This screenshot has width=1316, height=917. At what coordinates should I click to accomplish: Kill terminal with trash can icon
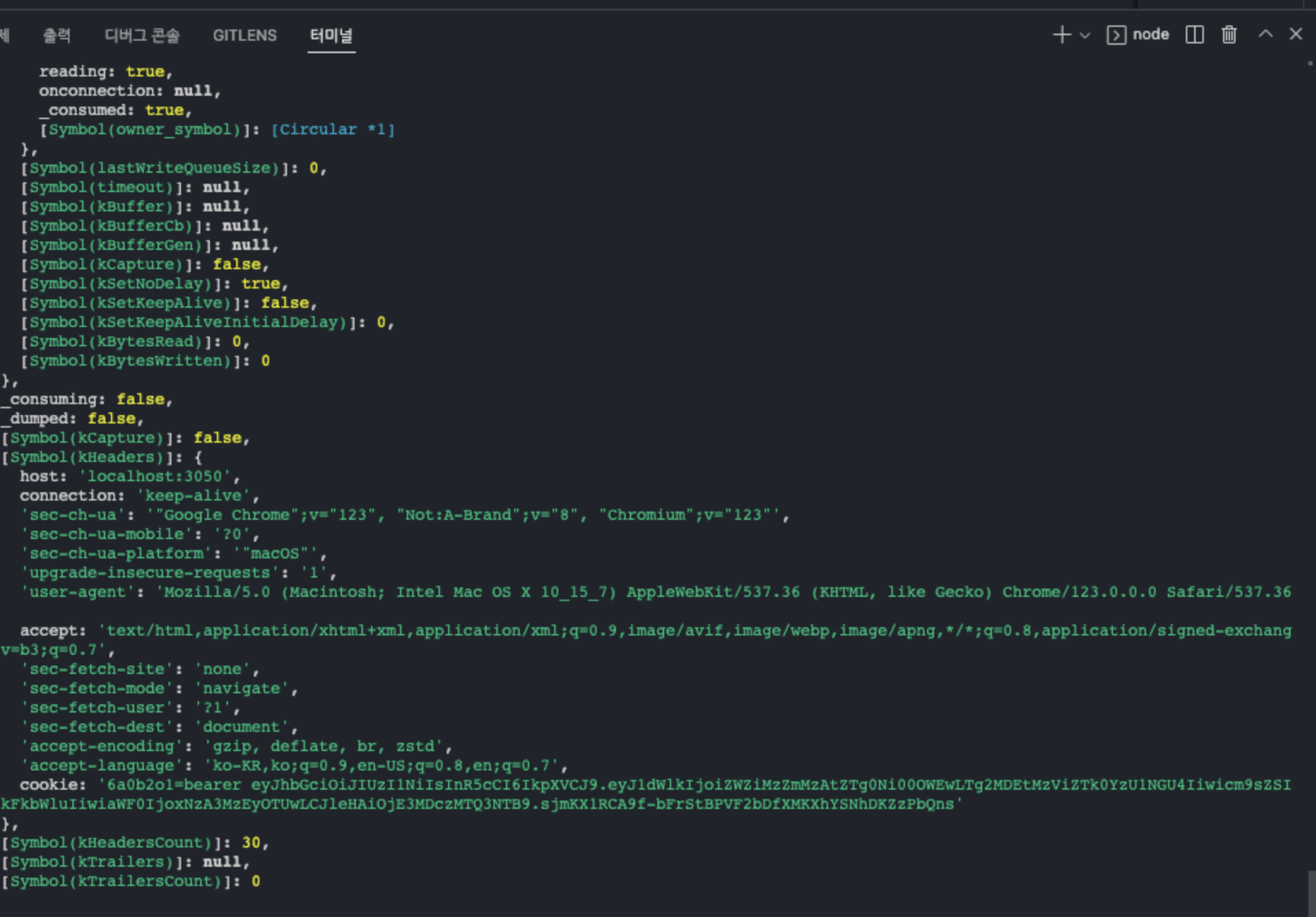(x=1229, y=34)
